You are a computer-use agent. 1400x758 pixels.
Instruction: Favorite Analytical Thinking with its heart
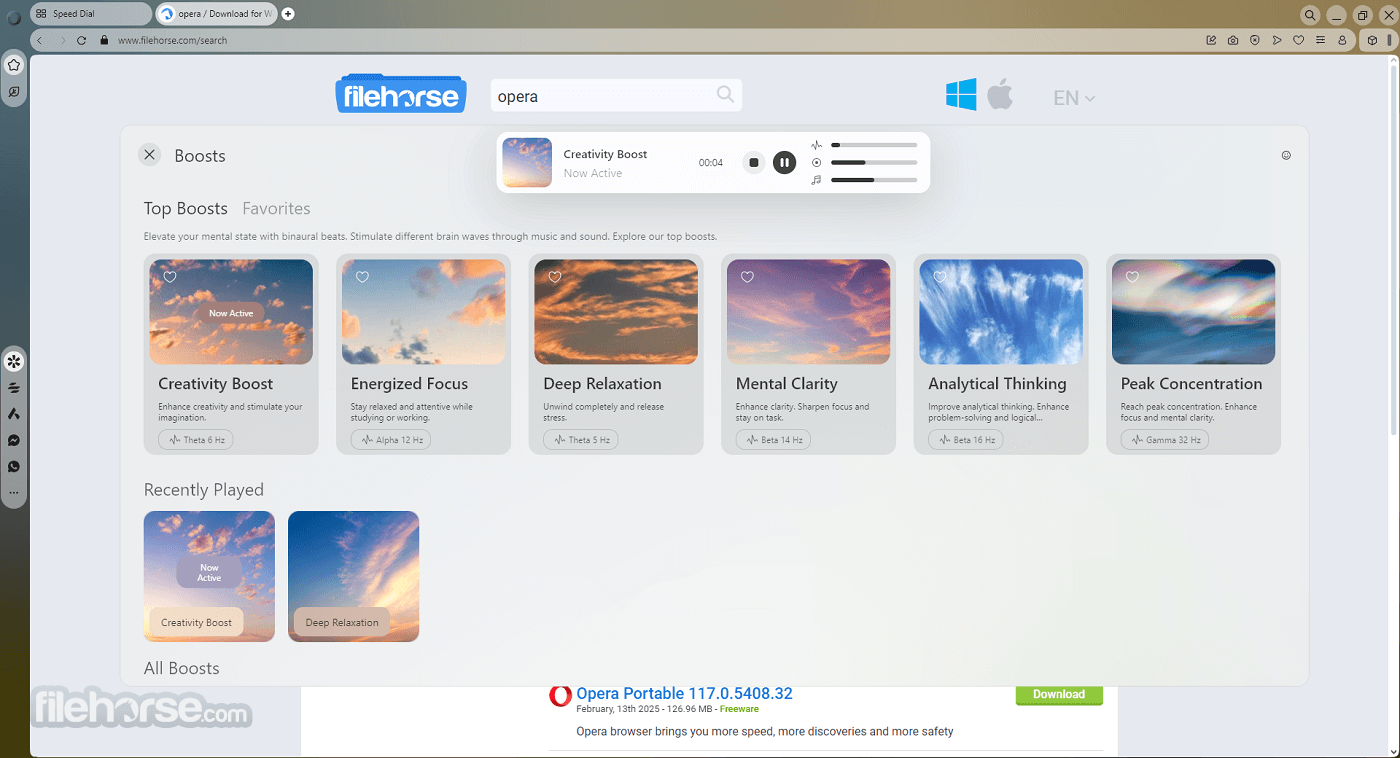coord(940,277)
